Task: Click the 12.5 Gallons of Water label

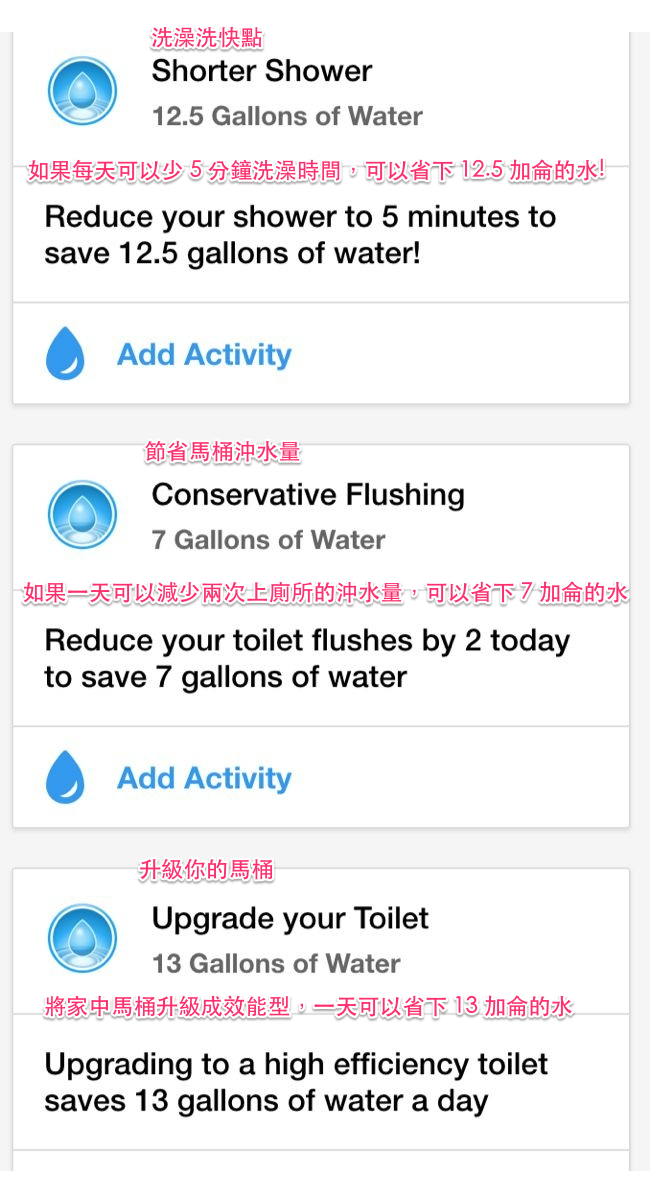Action: (287, 116)
